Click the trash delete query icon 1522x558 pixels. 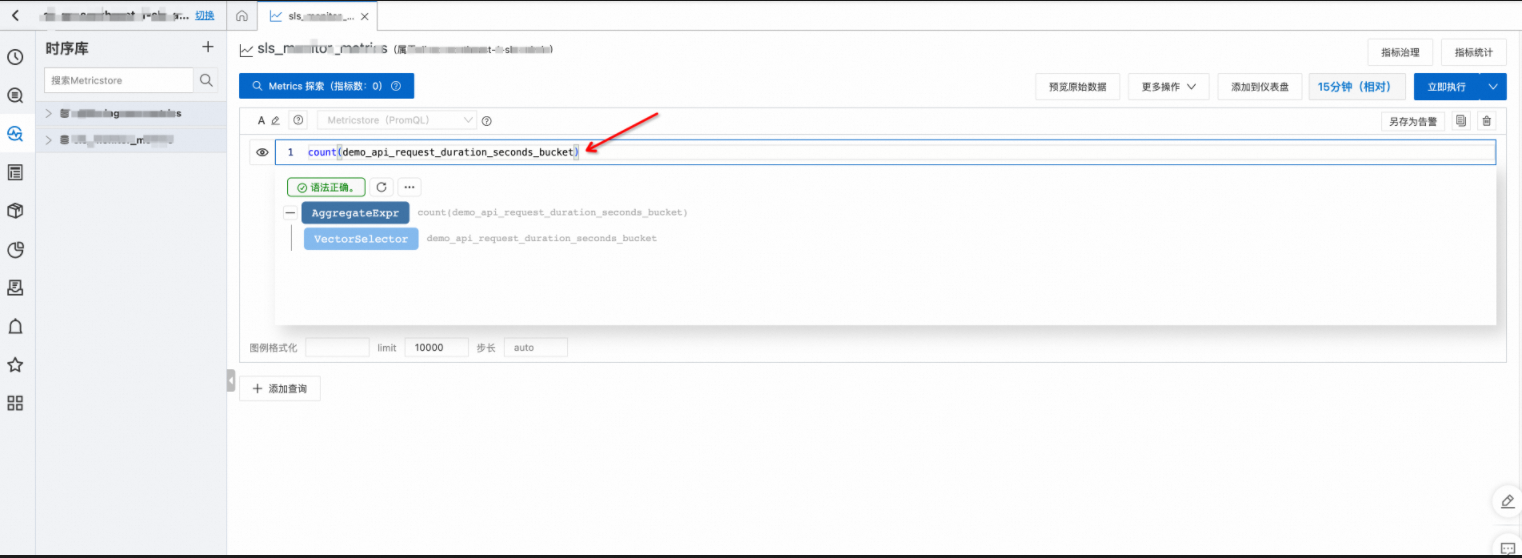(x=1487, y=121)
